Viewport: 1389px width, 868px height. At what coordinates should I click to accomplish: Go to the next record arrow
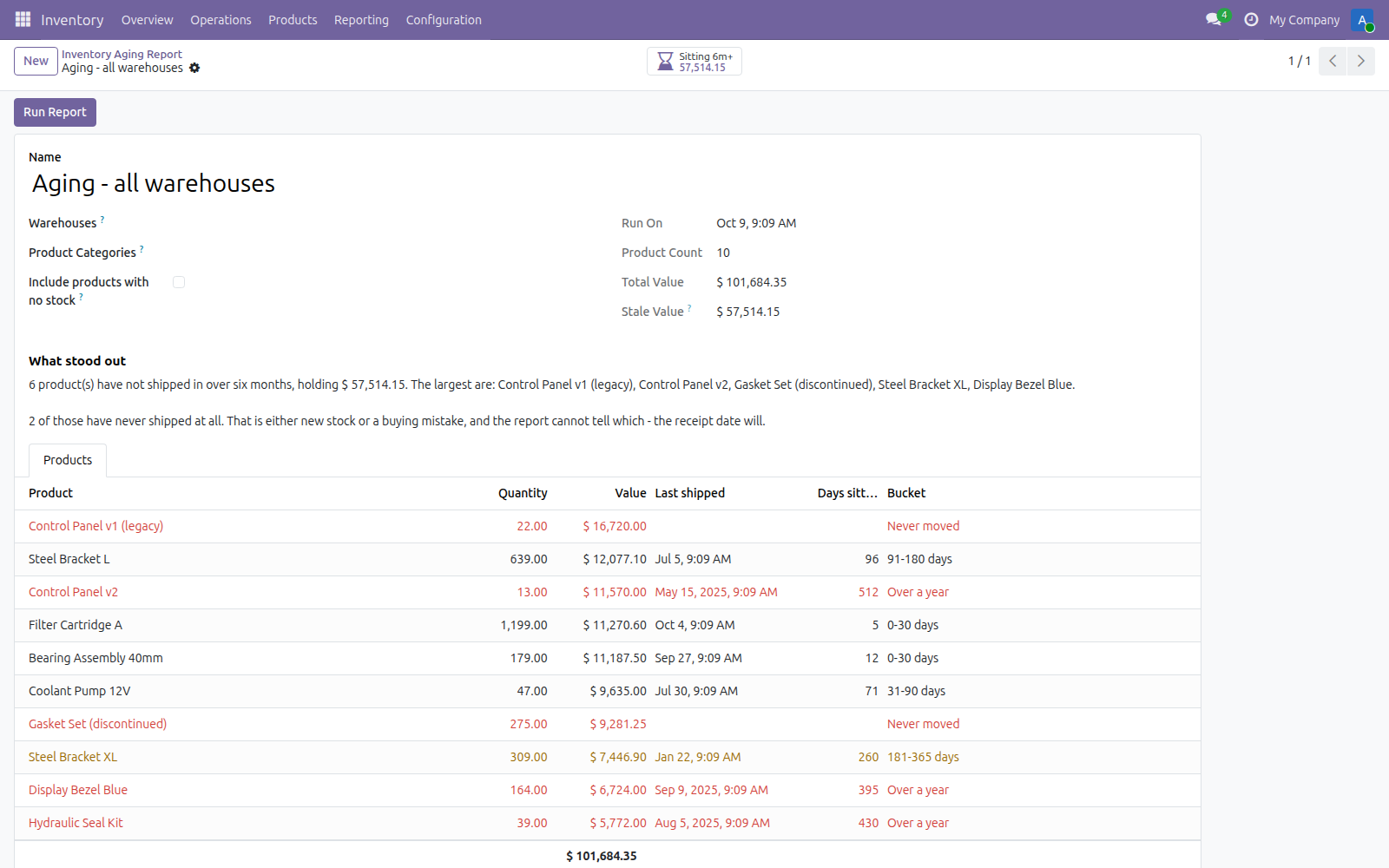point(1360,61)
